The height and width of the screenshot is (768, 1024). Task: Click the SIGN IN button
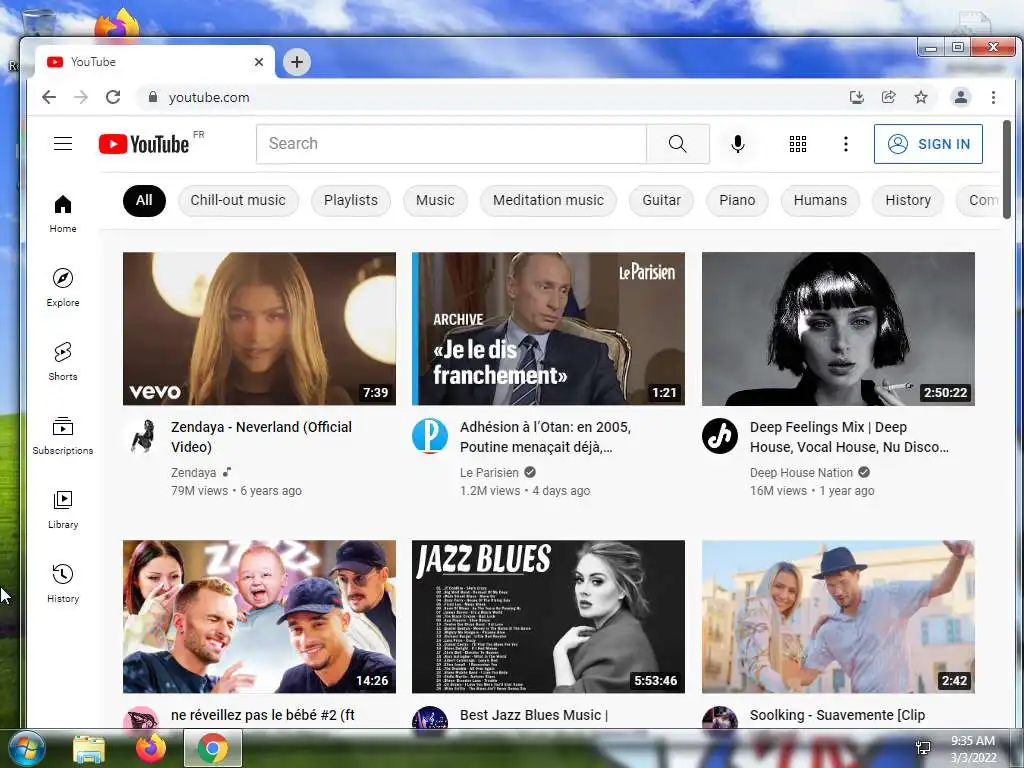pyautogui.click(x=928, y=144)
